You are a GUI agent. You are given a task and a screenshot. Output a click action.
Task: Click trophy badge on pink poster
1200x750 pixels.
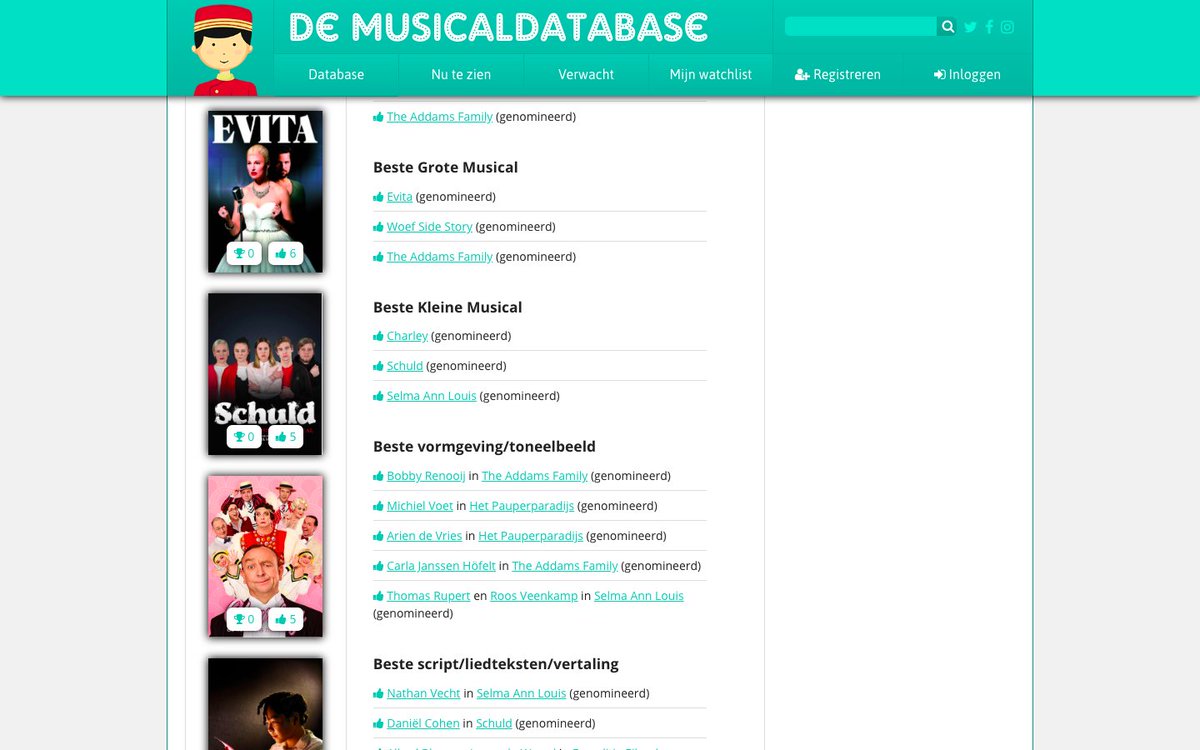tap(244, 620)
